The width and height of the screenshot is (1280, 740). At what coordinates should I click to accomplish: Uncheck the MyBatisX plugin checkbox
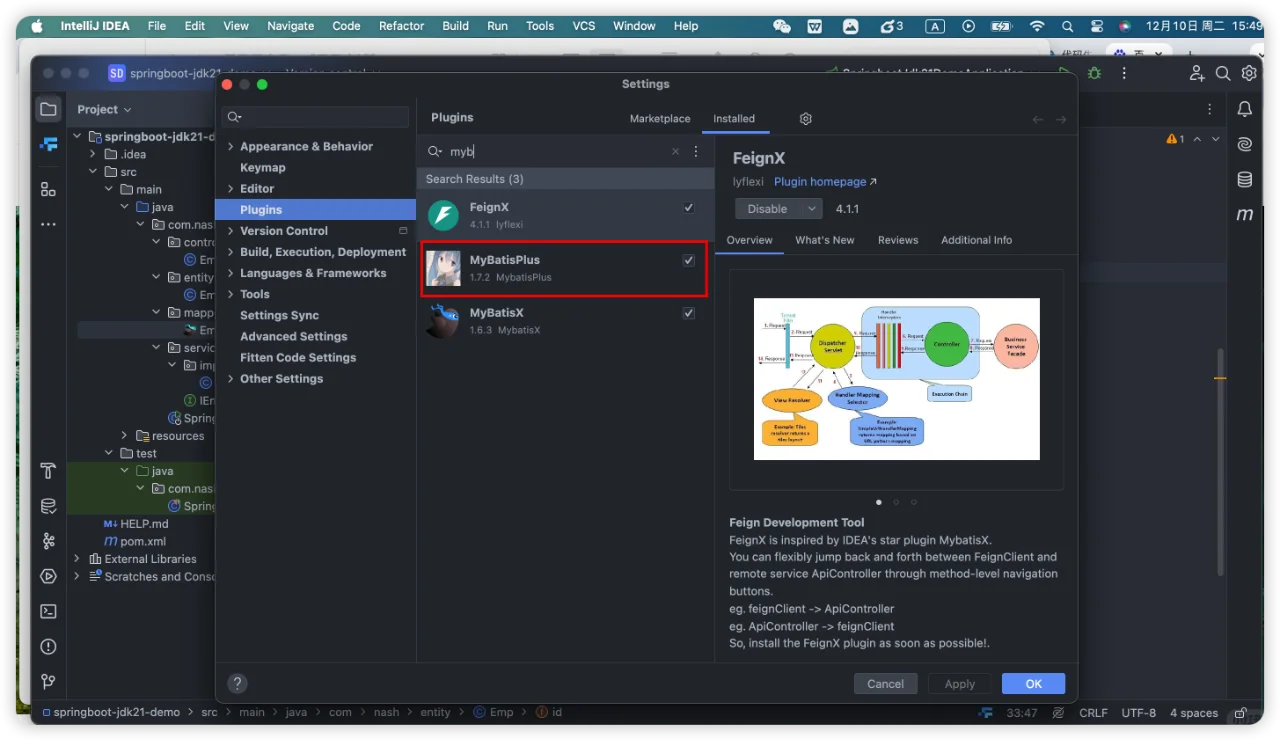click(688, 313)
